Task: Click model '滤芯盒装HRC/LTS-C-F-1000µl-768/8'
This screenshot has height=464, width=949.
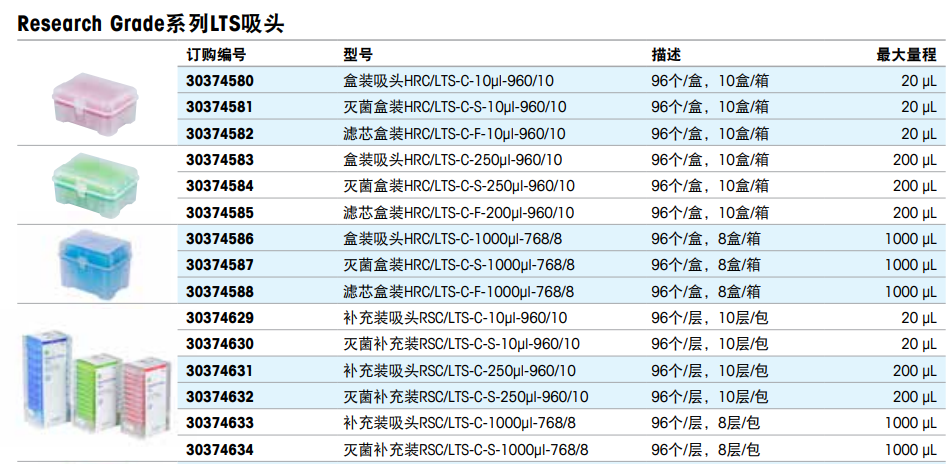Action: [459, 292]
